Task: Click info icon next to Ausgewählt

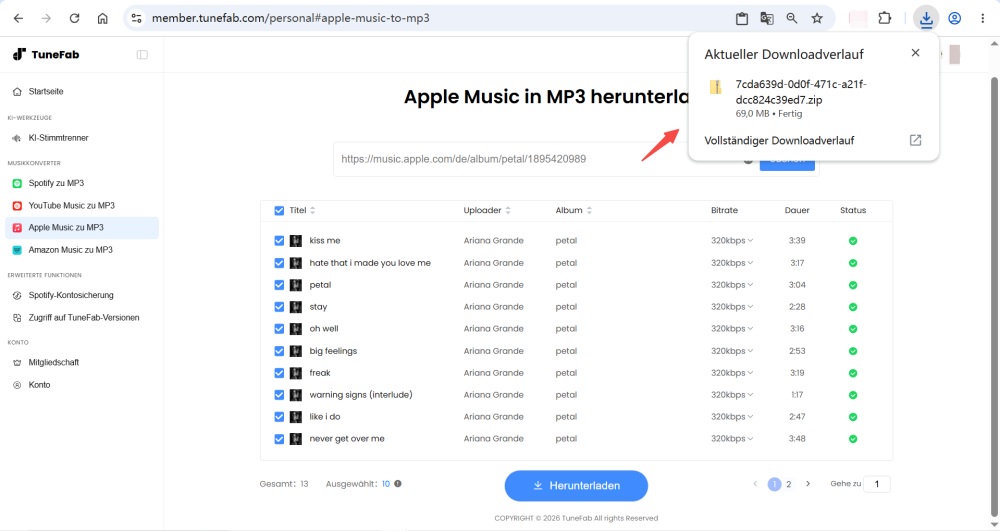Action: (398, 484)
